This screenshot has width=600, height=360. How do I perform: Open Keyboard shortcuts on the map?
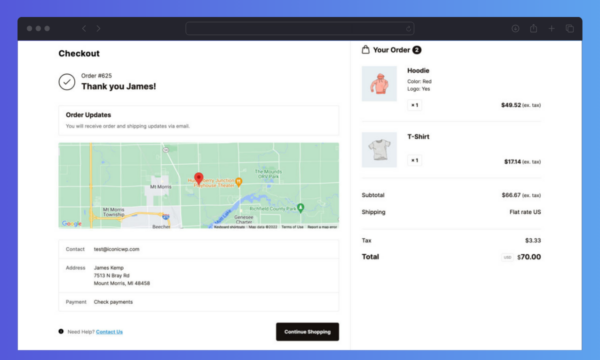[229, 227]
